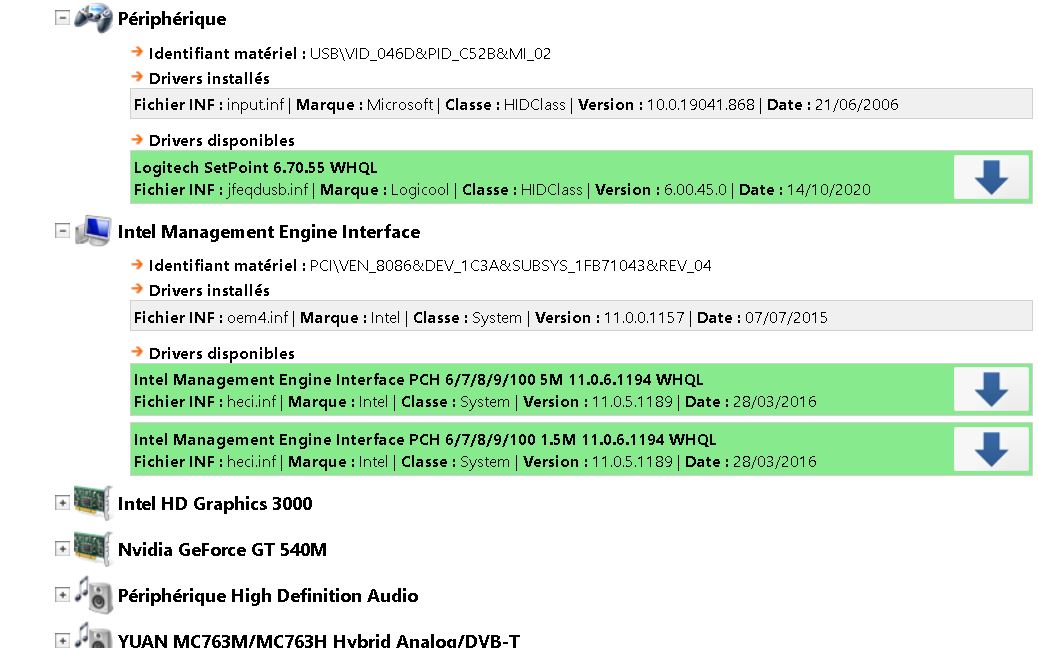
Task: Expand the YUAN MC763M/MC763H Hybrid entry
Action: coord(62,640)
